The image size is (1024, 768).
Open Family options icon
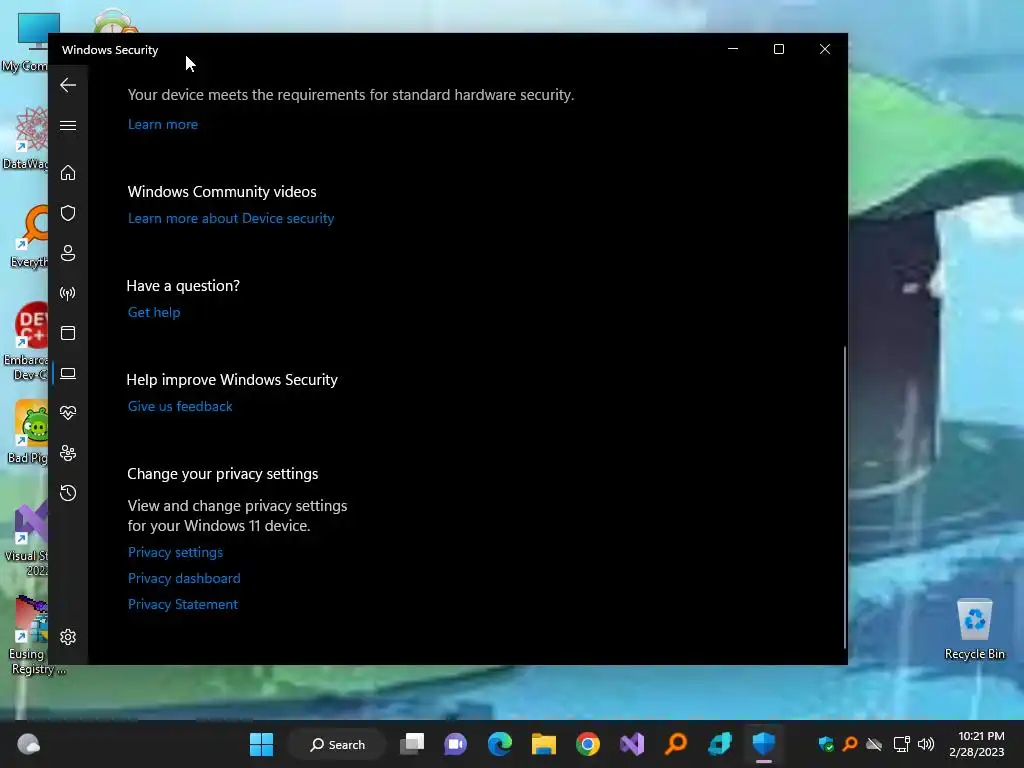point(68,453)
